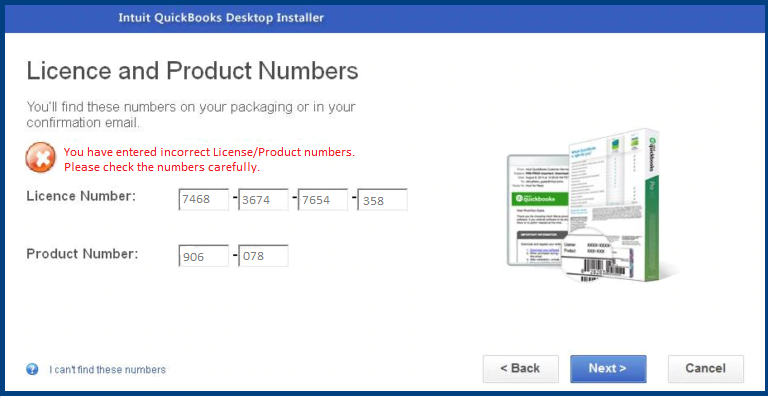Click the "Intuit QuickBooks Desktop Installer" title
The image size is (768, 398).
[x=221, y=18]
